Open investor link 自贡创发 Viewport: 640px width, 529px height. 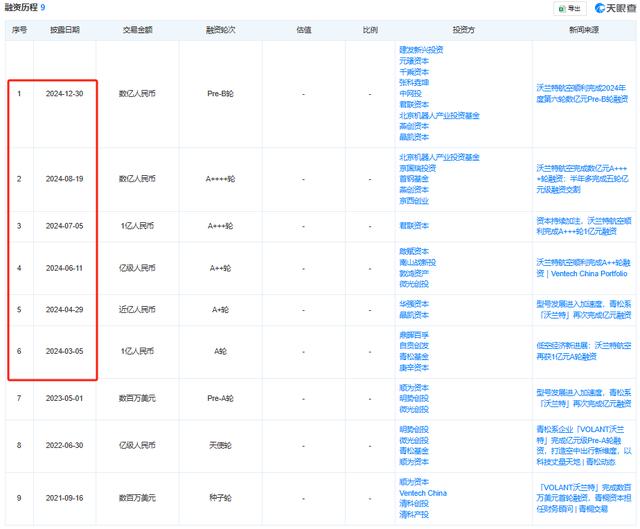tap(414, 346)
